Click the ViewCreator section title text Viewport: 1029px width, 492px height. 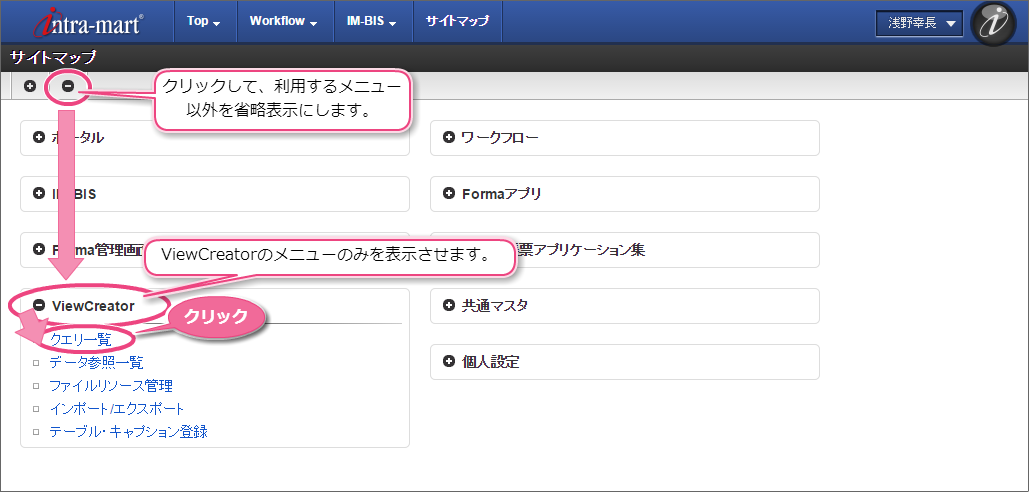(x=93, y=305)
